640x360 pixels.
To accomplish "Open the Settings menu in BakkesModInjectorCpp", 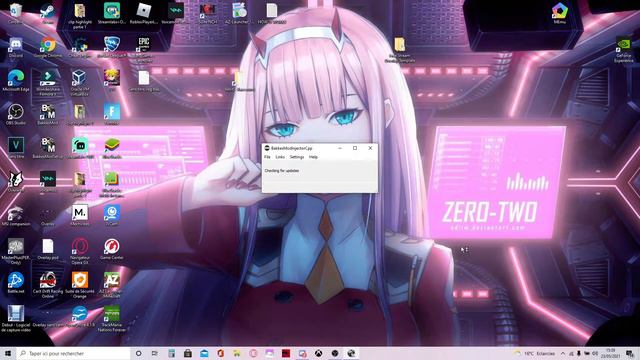I will tap(297, 157).
